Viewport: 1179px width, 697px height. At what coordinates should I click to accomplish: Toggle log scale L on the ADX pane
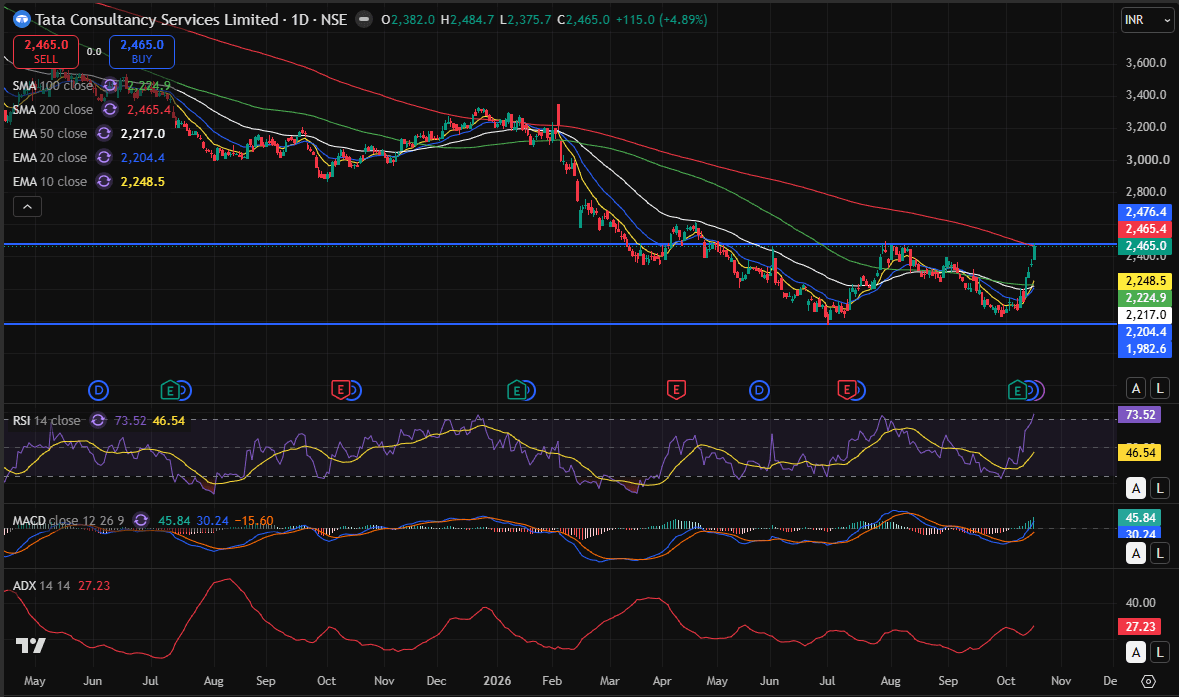point(1160,653)
